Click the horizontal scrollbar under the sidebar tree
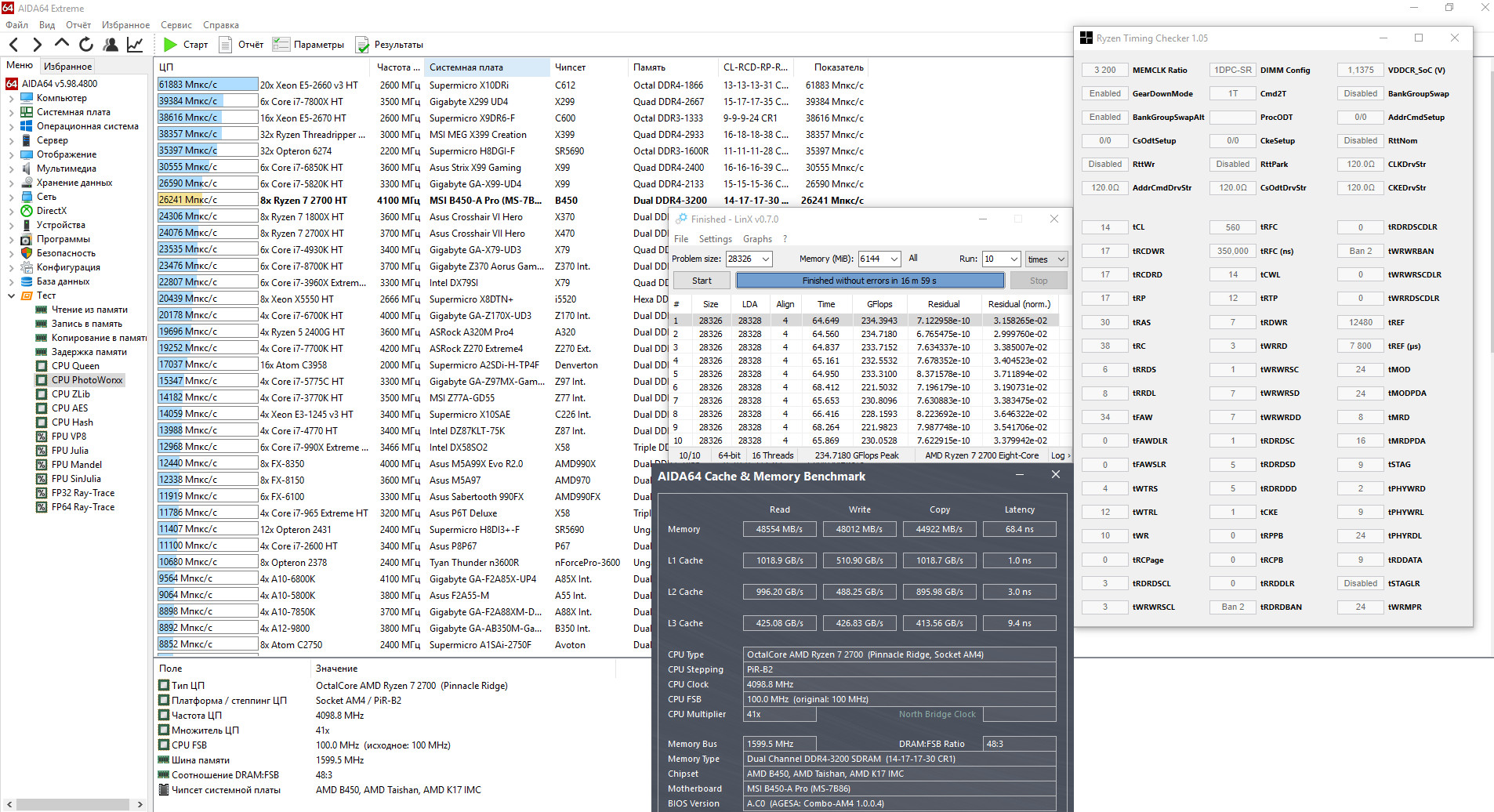This screenshot has height=812, width=1494. tap(73, 804)
